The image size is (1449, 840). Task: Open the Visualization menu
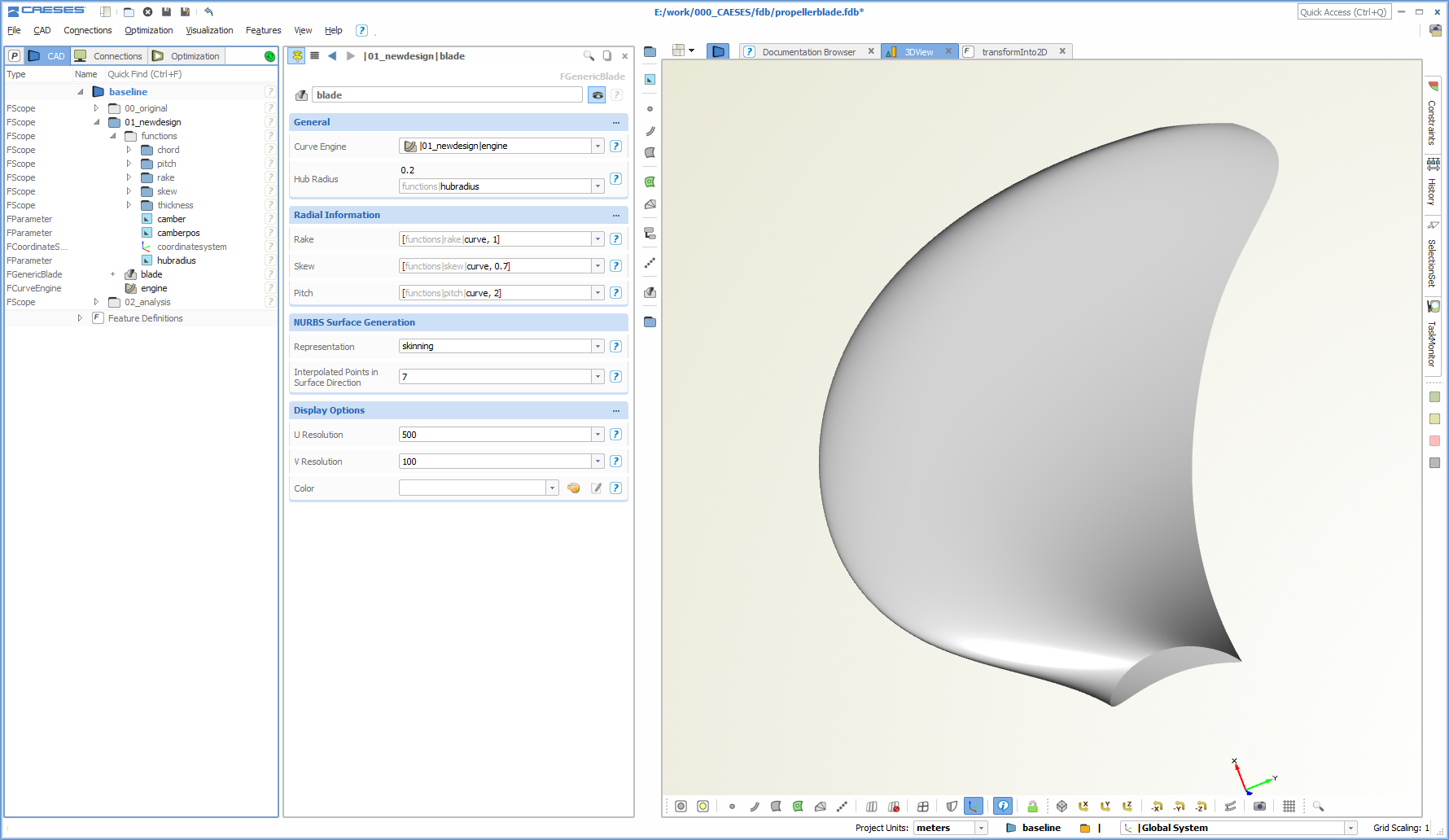click(209, 30)
